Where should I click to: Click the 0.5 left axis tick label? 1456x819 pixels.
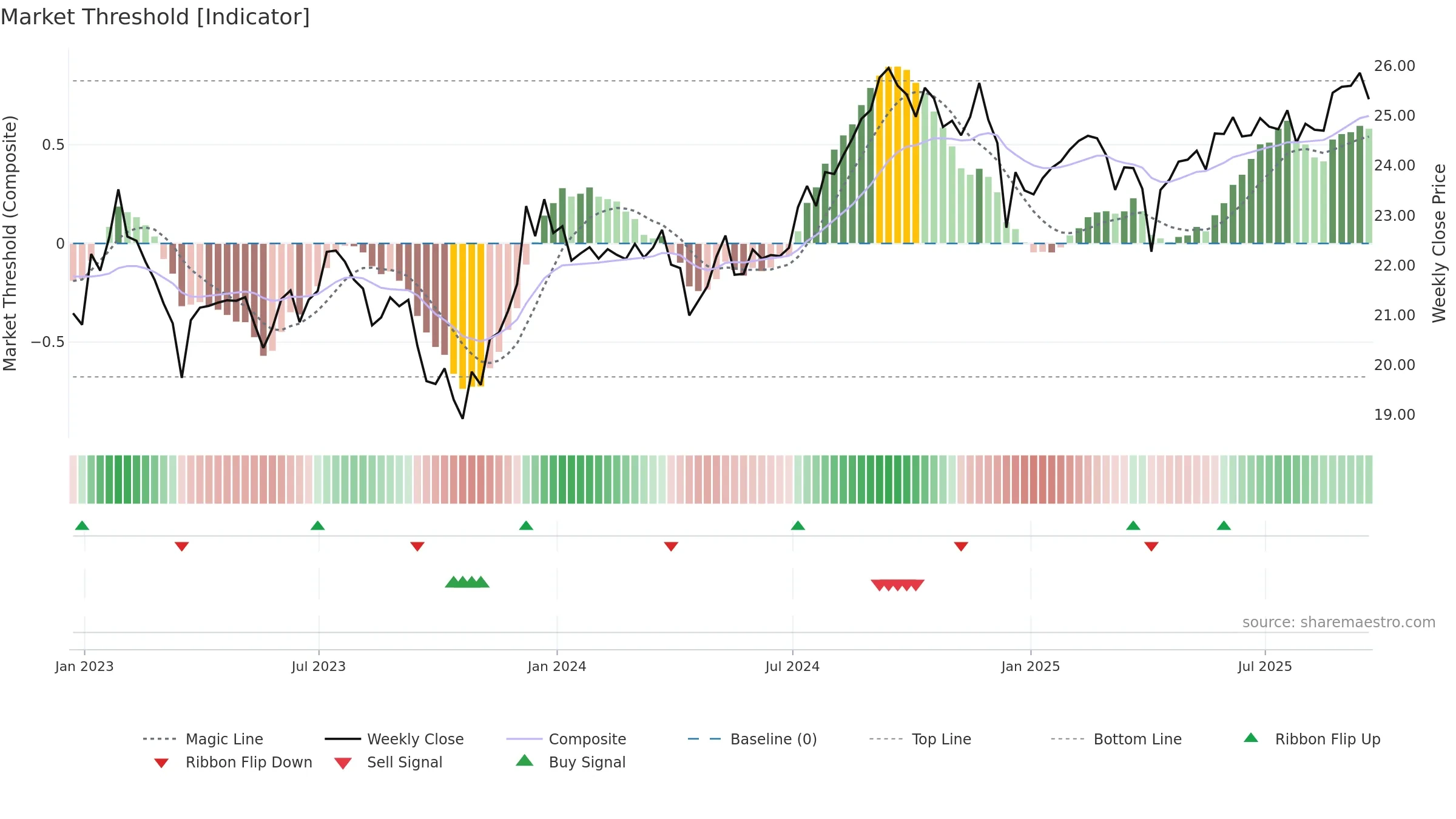[53, 145]
